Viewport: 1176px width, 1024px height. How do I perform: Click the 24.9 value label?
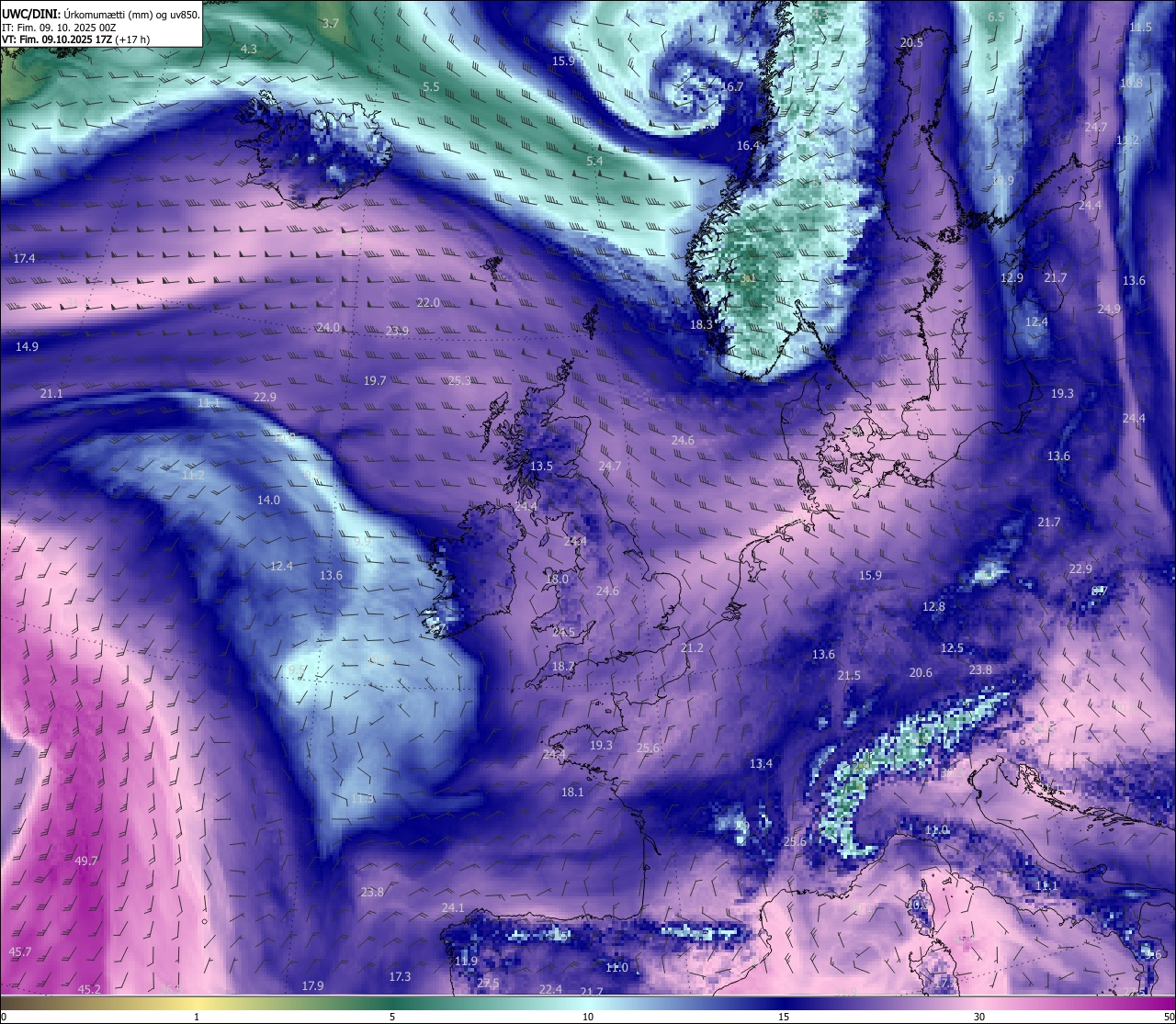pyautogui.click(x=1109, y=309)
